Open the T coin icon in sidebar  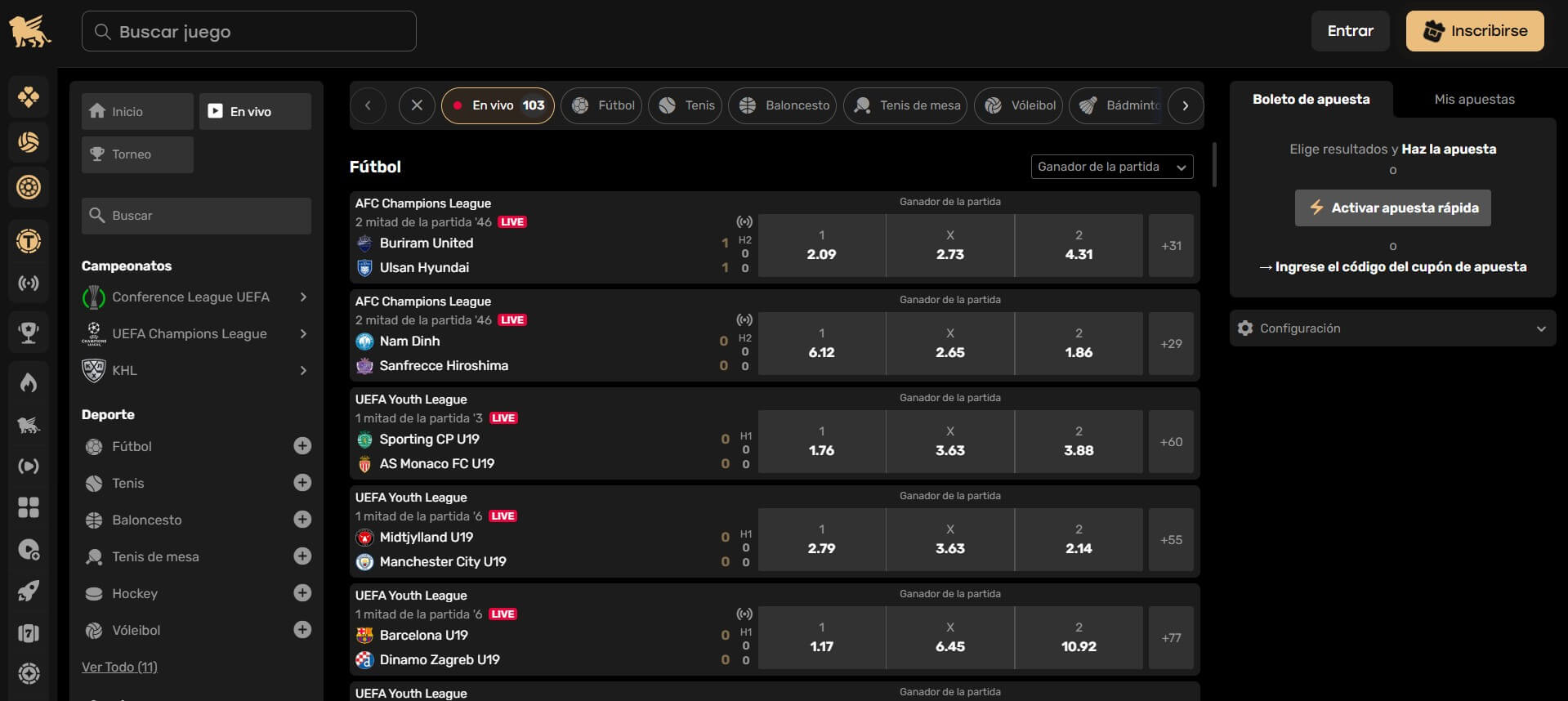[29, 241]
